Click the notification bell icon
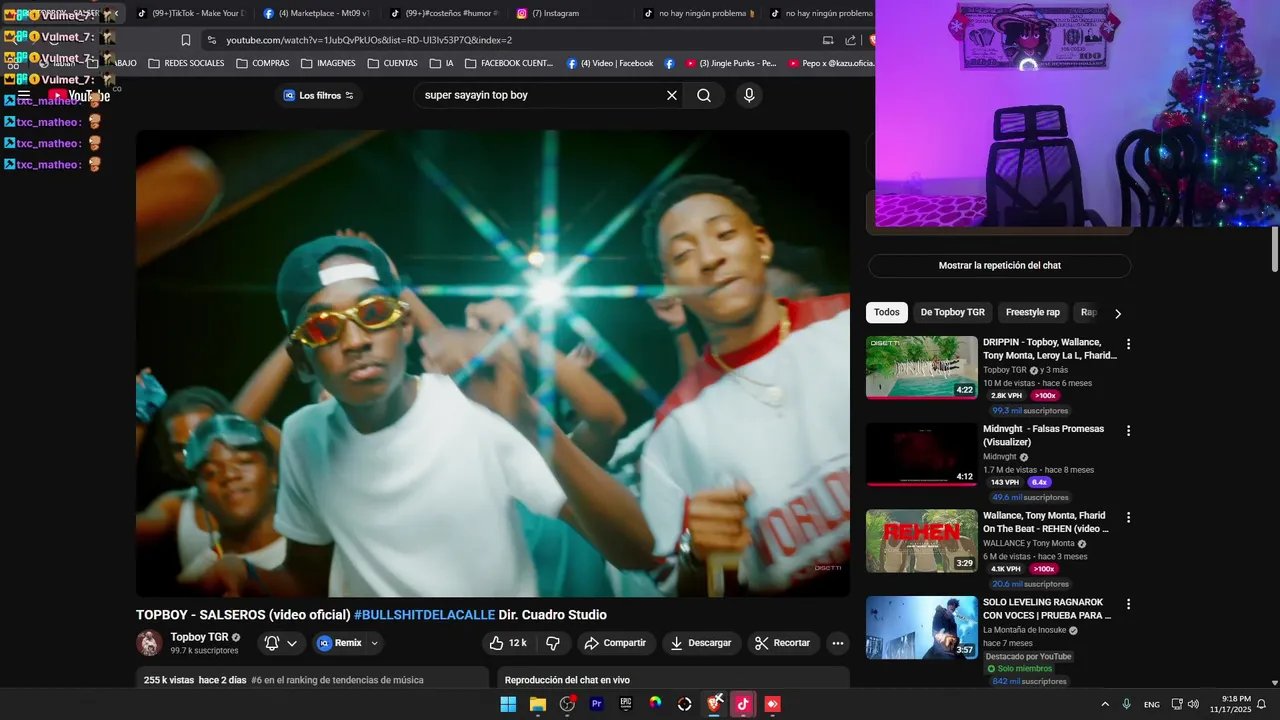This screenshot has width=1280, height=720. (271, 643)
